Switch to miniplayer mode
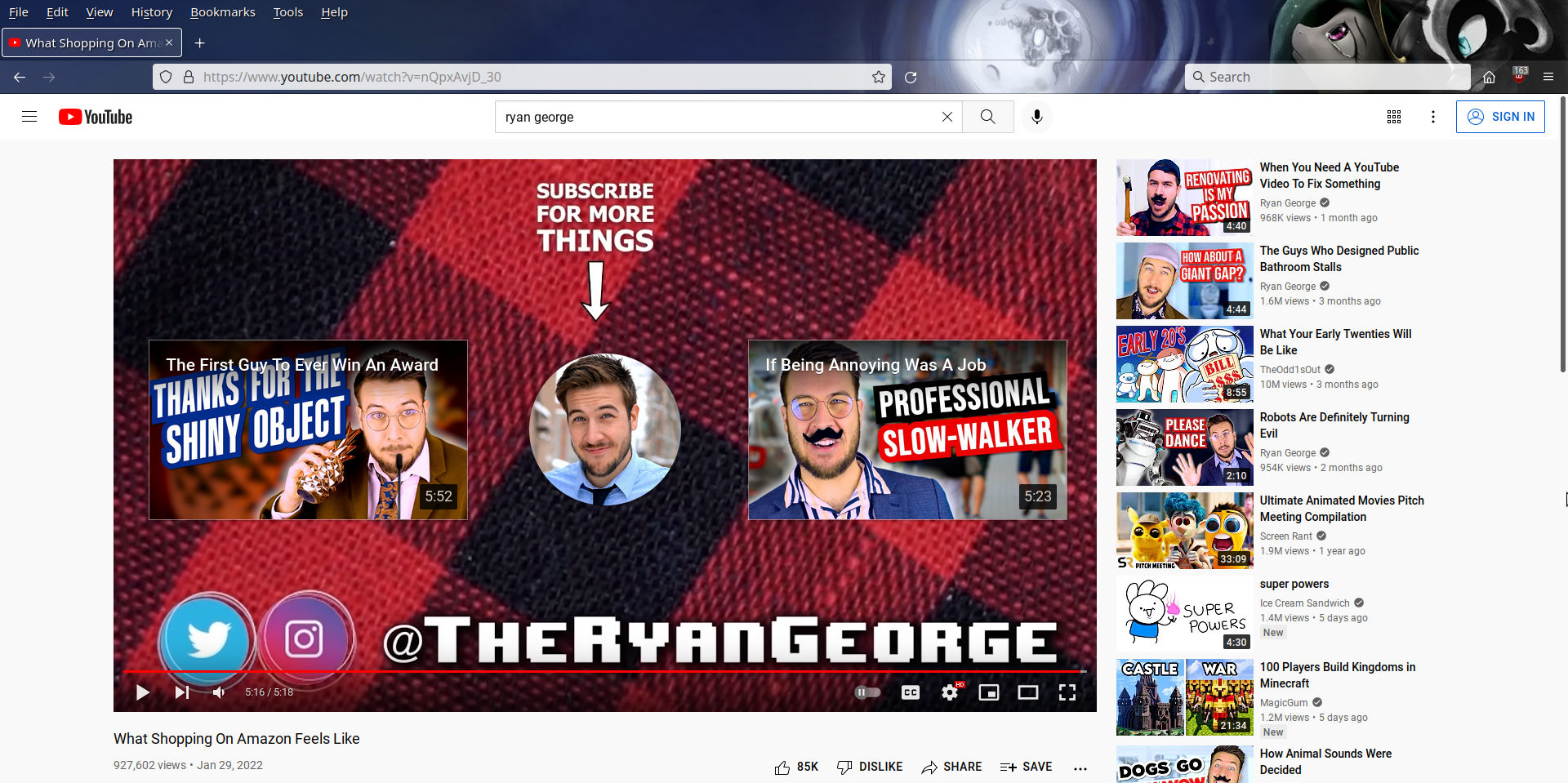Screen dimensions: 1568x783 (x=989, y=692)
